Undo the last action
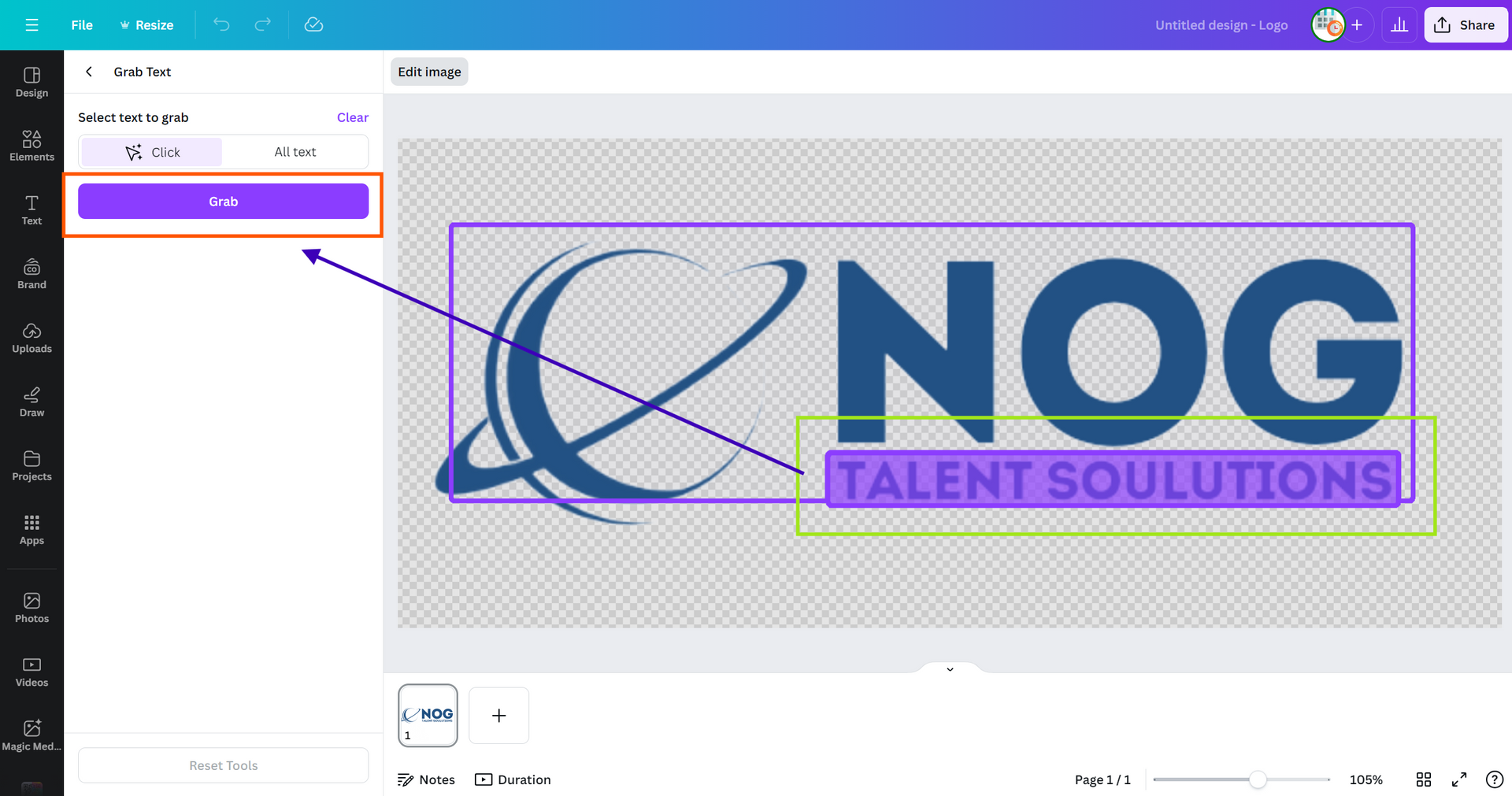 coord(221,25)
